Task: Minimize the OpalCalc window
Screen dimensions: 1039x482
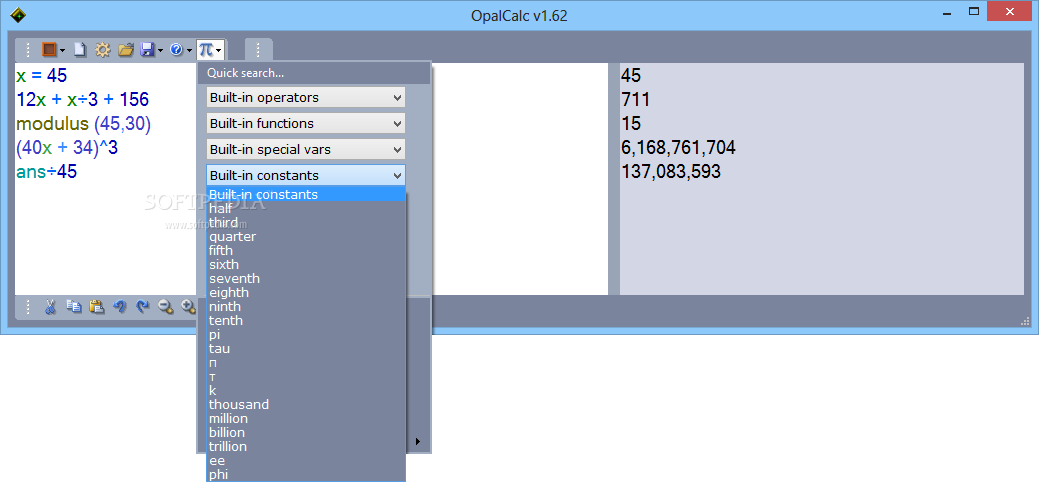Action: pos(948,12)
